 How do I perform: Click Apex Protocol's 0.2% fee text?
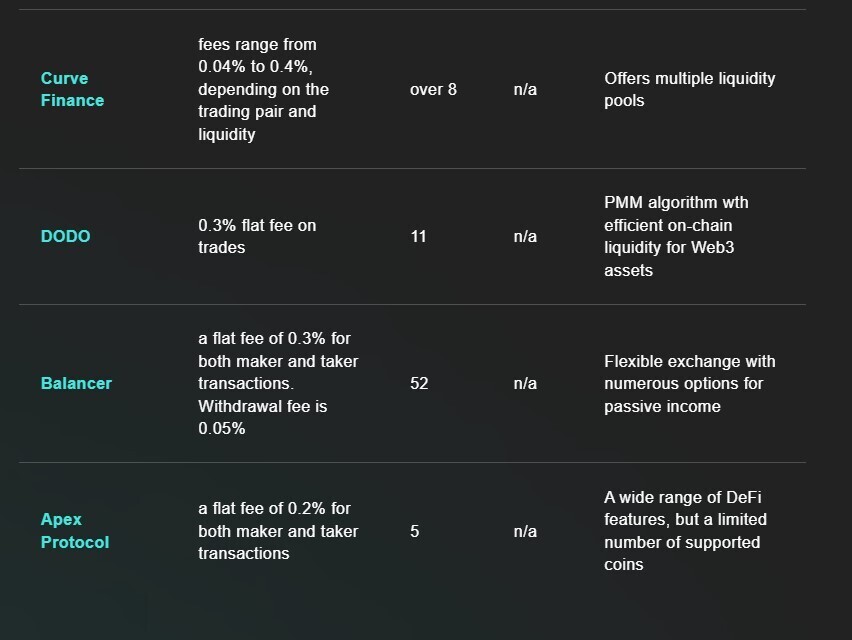[277, 531]
